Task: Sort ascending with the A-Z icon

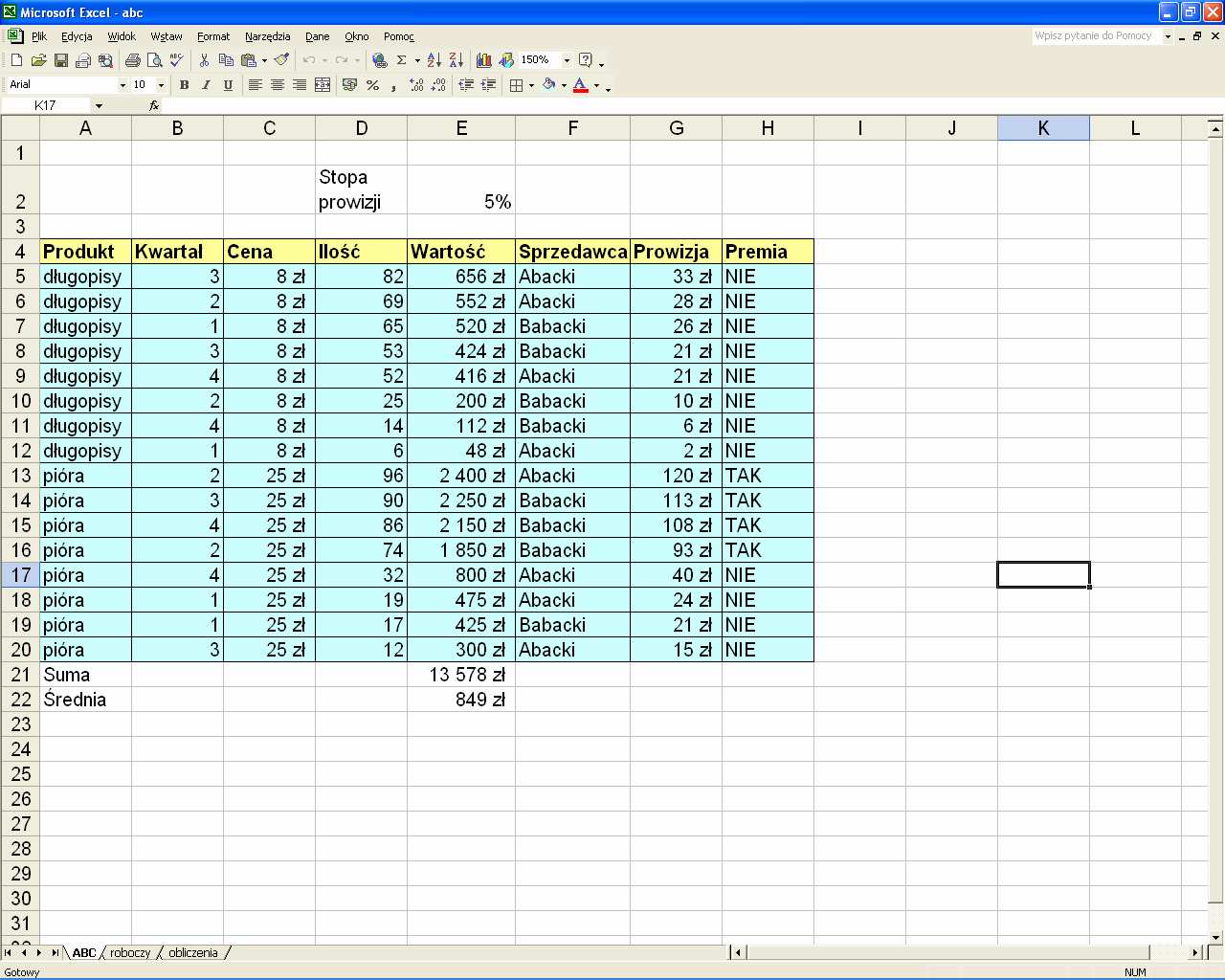Action: tap(434, 60)
